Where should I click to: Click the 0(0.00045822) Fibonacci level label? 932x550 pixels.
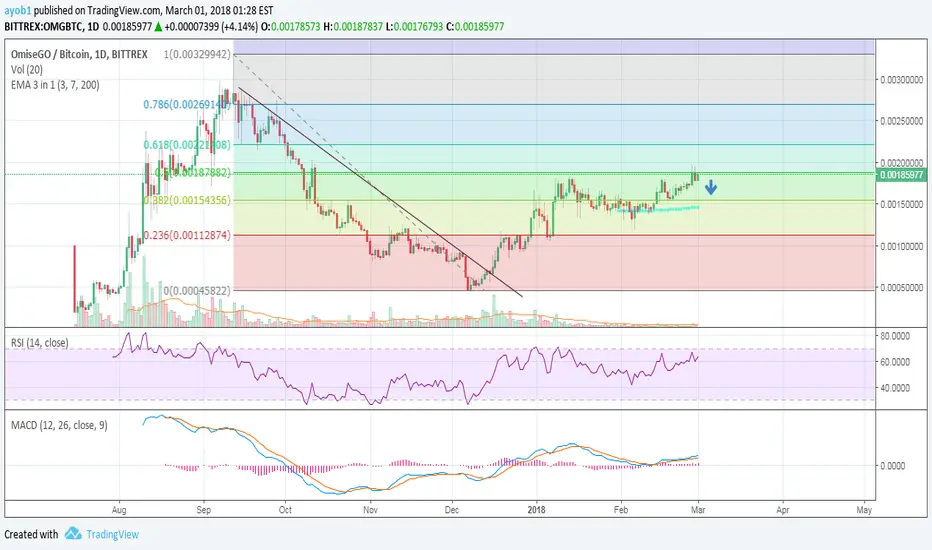pyautogui.click(x=197, y=290)
